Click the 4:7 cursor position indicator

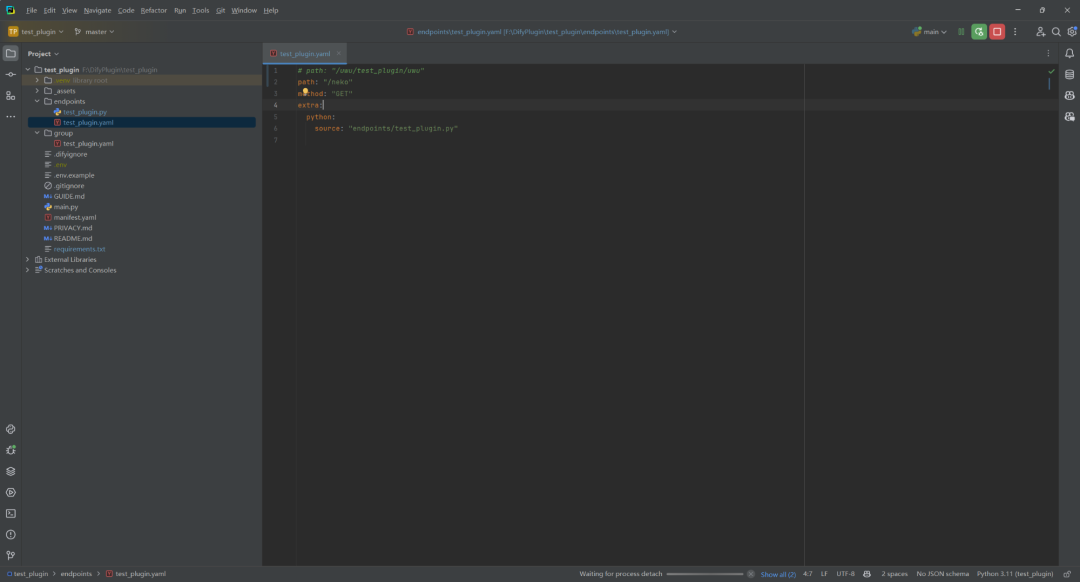[807, 574]
